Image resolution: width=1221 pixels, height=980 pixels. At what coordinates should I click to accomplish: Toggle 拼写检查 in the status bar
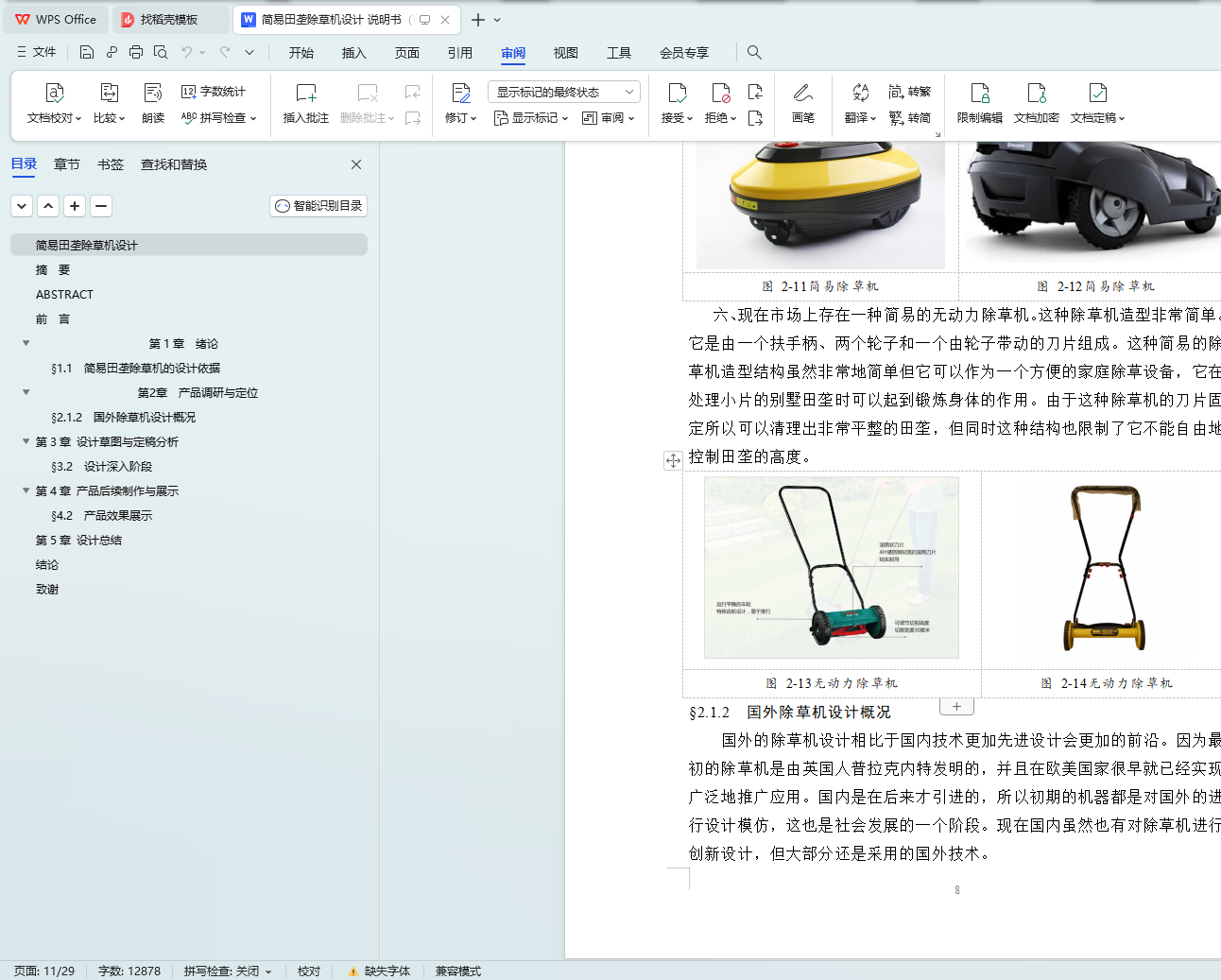(228, 971)
